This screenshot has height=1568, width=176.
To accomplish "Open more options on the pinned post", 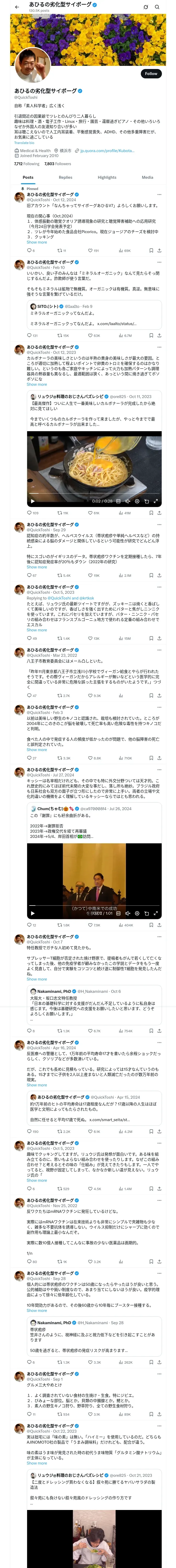I will [160, 195].
